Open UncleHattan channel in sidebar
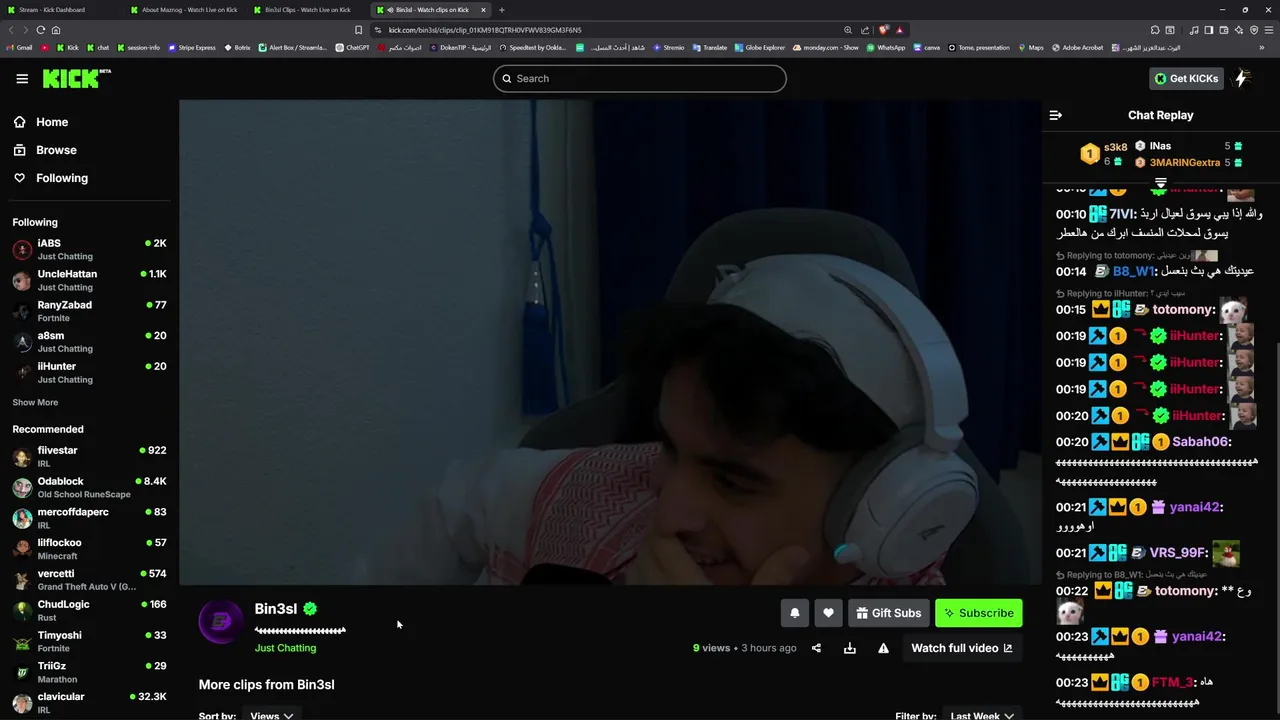This screenshot has height=720, width=1280. [88, 280]
